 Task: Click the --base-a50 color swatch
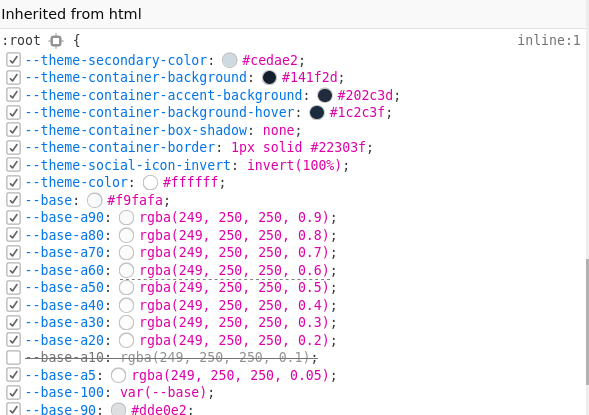pyautogui.click(x=127, y=287)
